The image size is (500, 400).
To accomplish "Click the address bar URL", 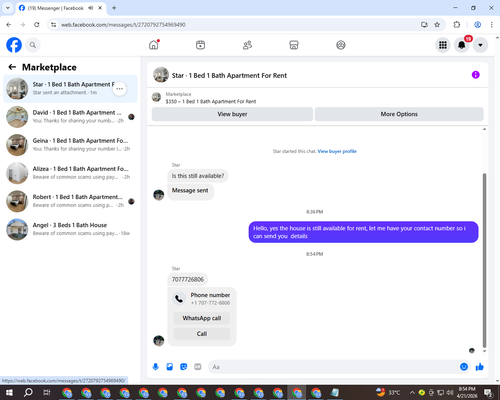I will tap(123, 25).
